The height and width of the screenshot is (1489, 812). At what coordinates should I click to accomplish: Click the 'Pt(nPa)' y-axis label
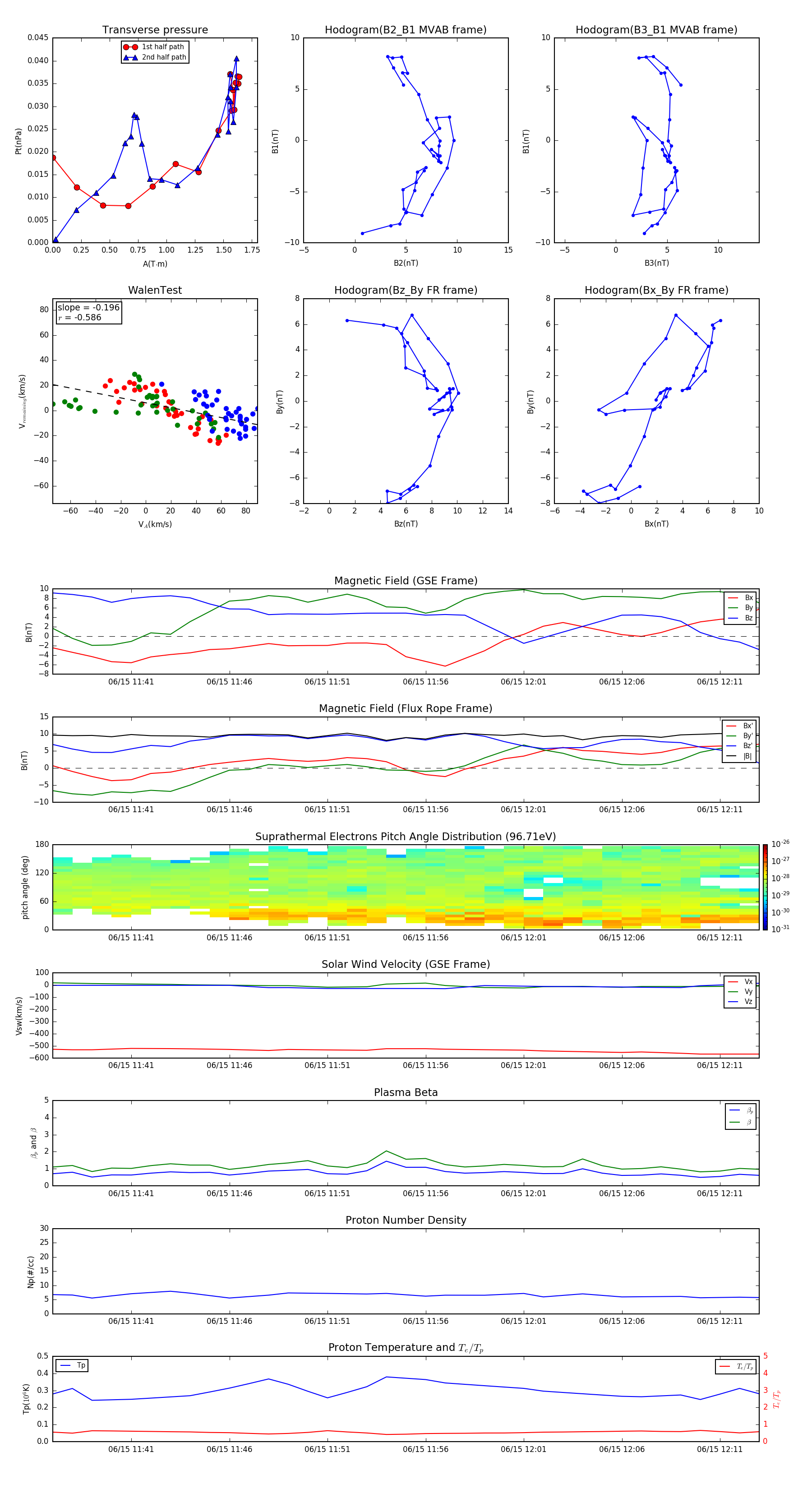coord(18,140)
